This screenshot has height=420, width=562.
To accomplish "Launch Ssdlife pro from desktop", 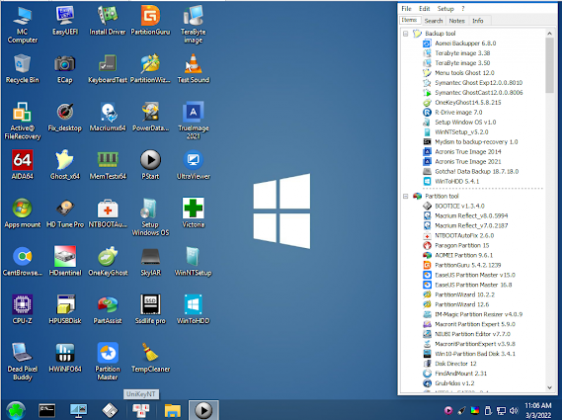I will tap(150, 309).
